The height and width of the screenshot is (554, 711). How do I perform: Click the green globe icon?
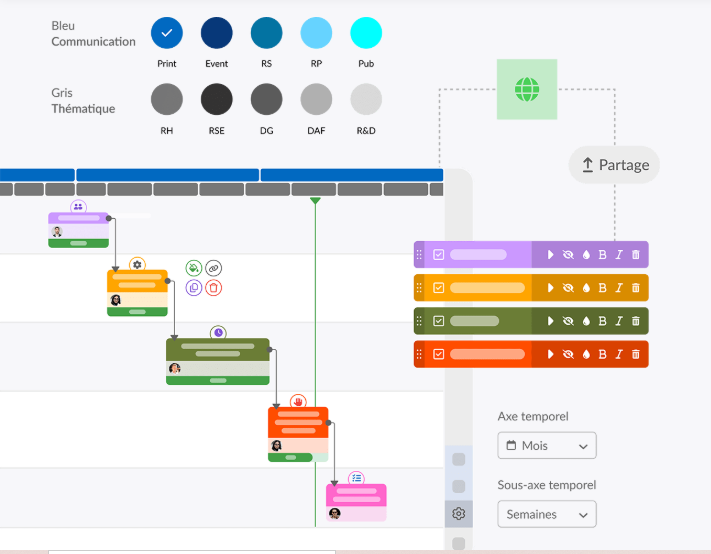(x=526, y=90)
